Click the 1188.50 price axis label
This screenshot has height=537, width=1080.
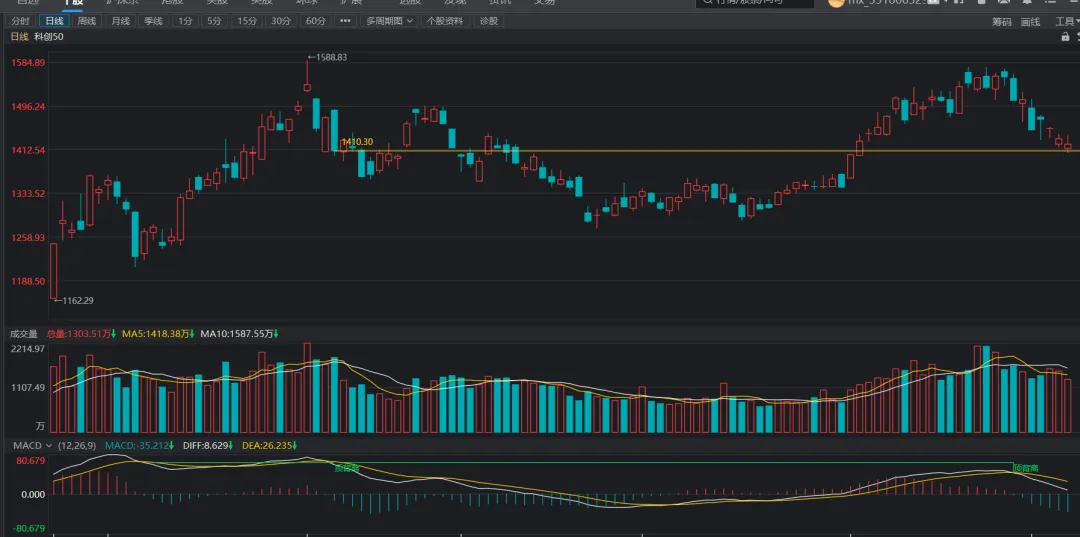(28, 282)
